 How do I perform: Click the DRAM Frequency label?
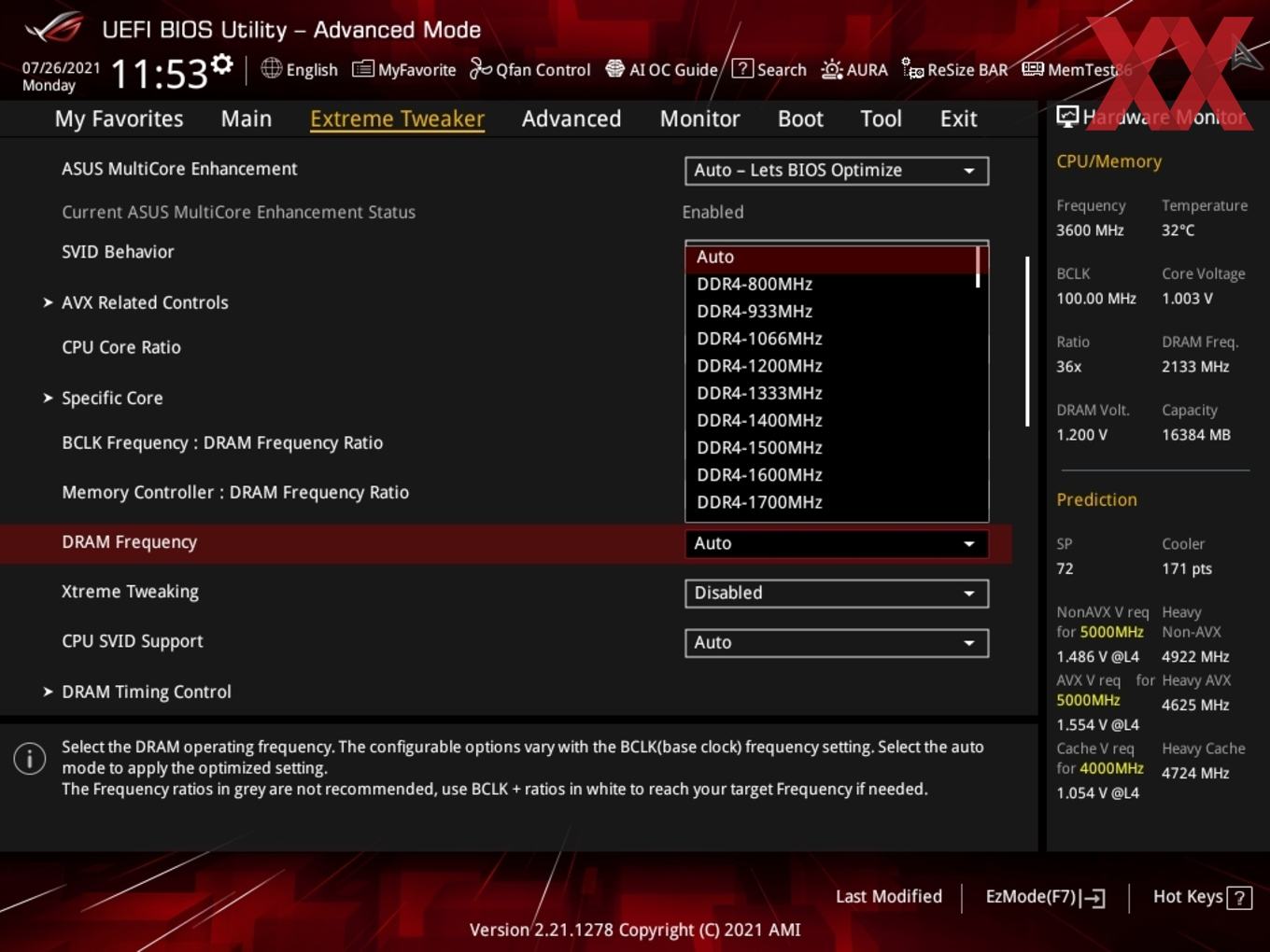[x=130, y=542]
